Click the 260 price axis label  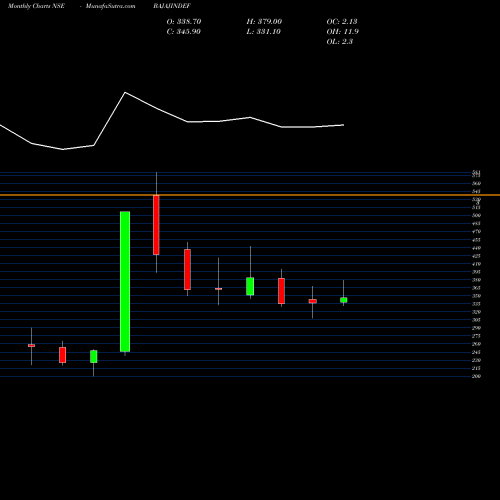pyautogui.click(x=476, y=344)
